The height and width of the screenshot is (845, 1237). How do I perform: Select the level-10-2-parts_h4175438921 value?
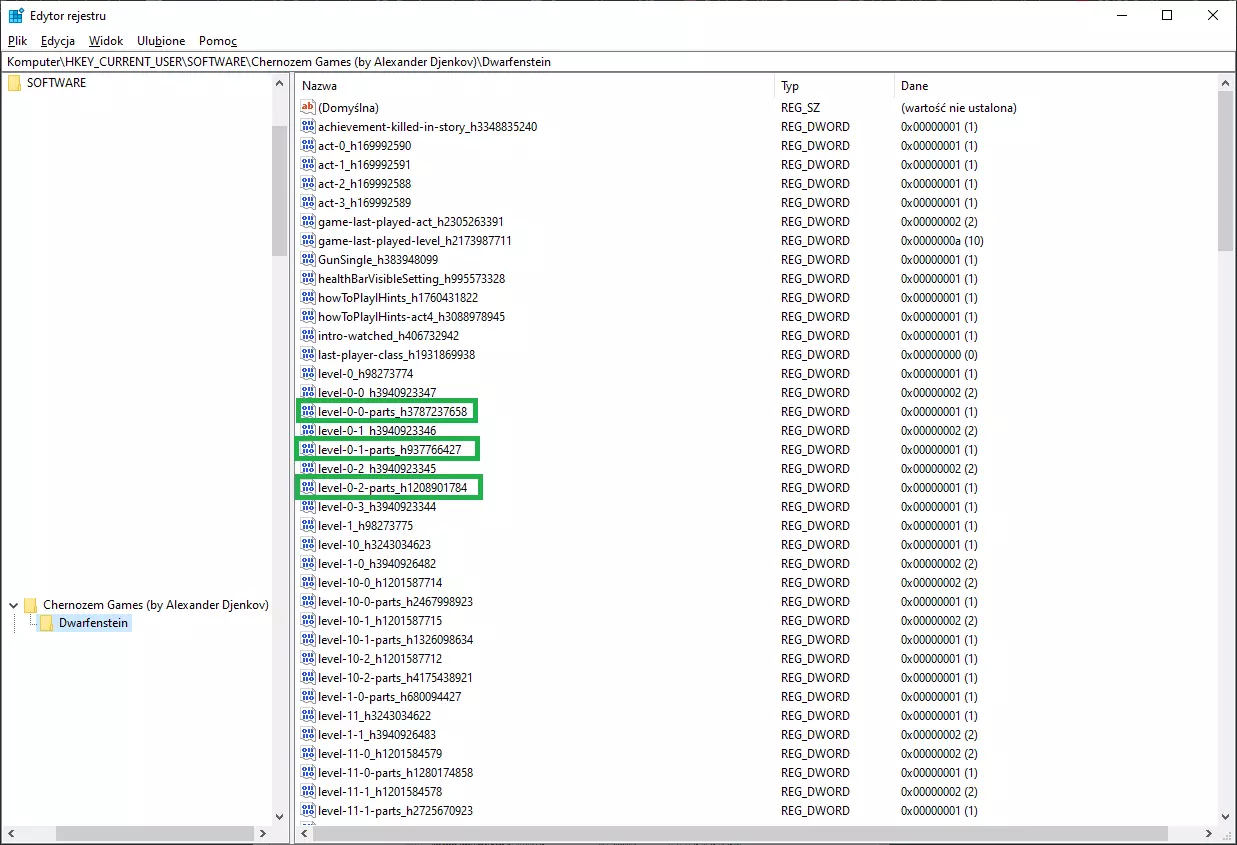point(395,677)
